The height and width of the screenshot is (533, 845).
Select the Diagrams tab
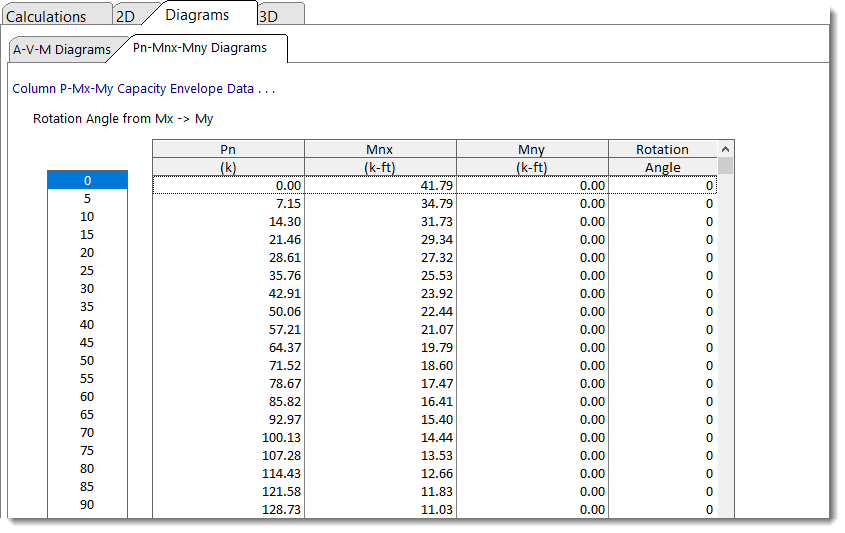197,15
